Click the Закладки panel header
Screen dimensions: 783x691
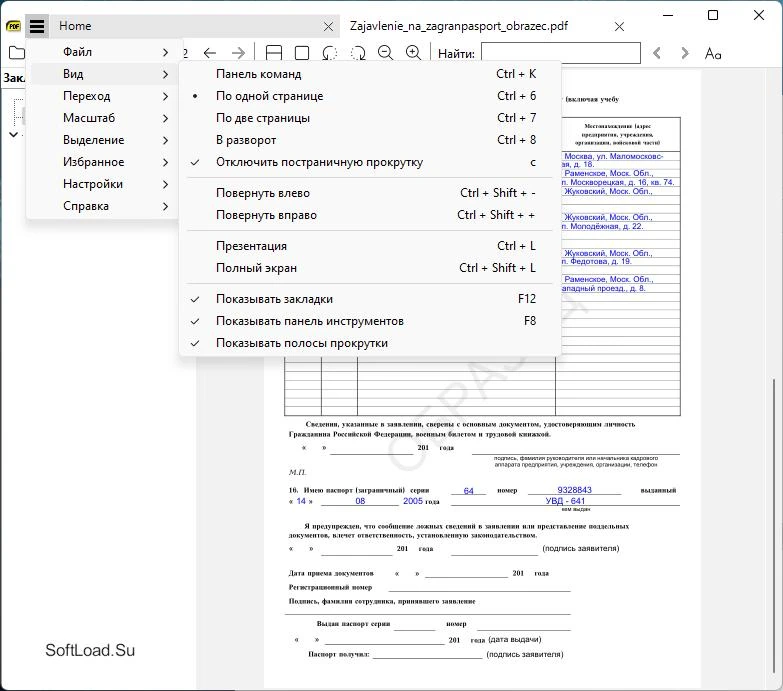tap(13, 78)
